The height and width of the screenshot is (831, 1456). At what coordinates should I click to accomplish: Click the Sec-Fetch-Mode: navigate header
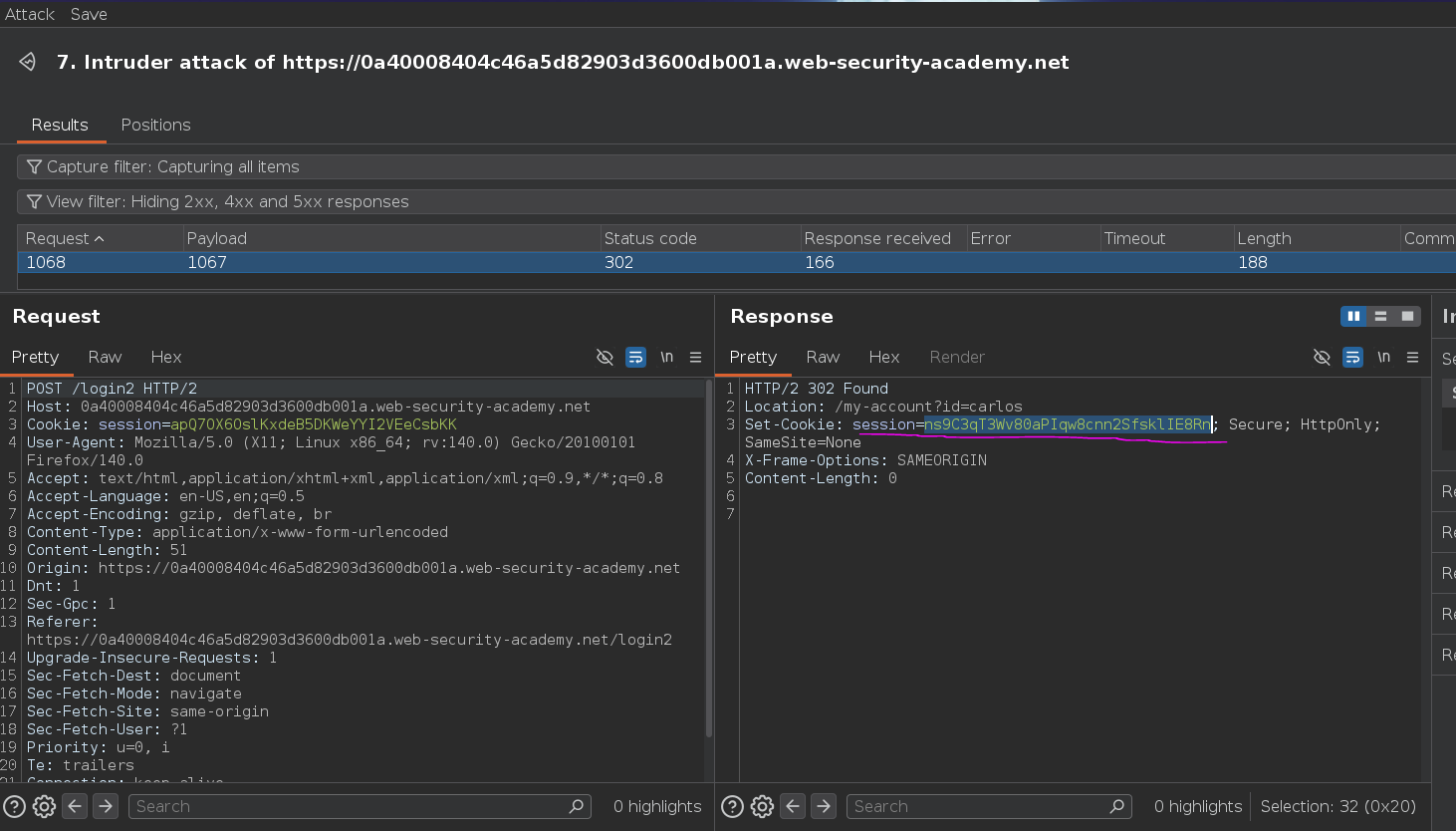pos(133,693)
